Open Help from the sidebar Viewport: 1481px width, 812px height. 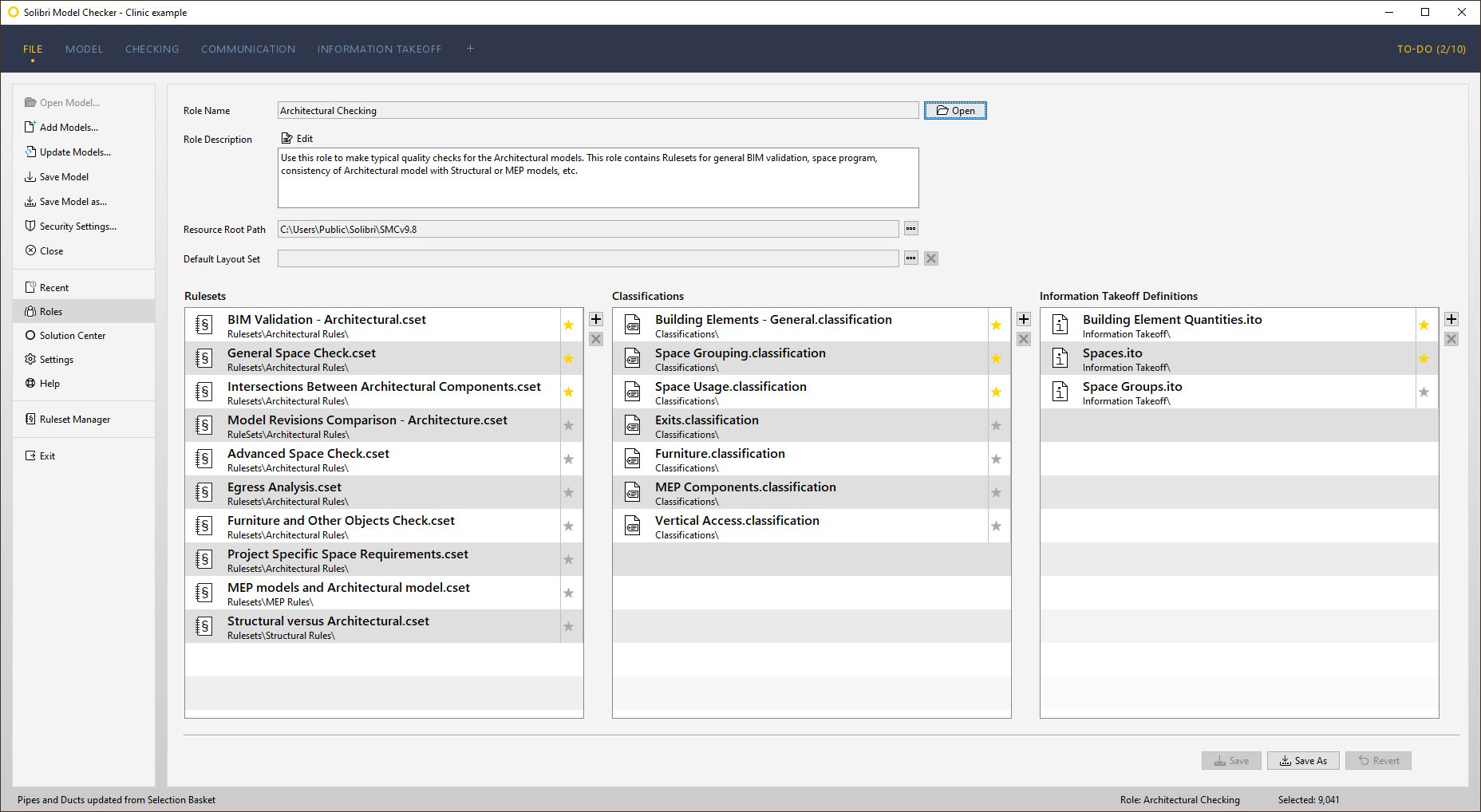(x=42, y=383)
